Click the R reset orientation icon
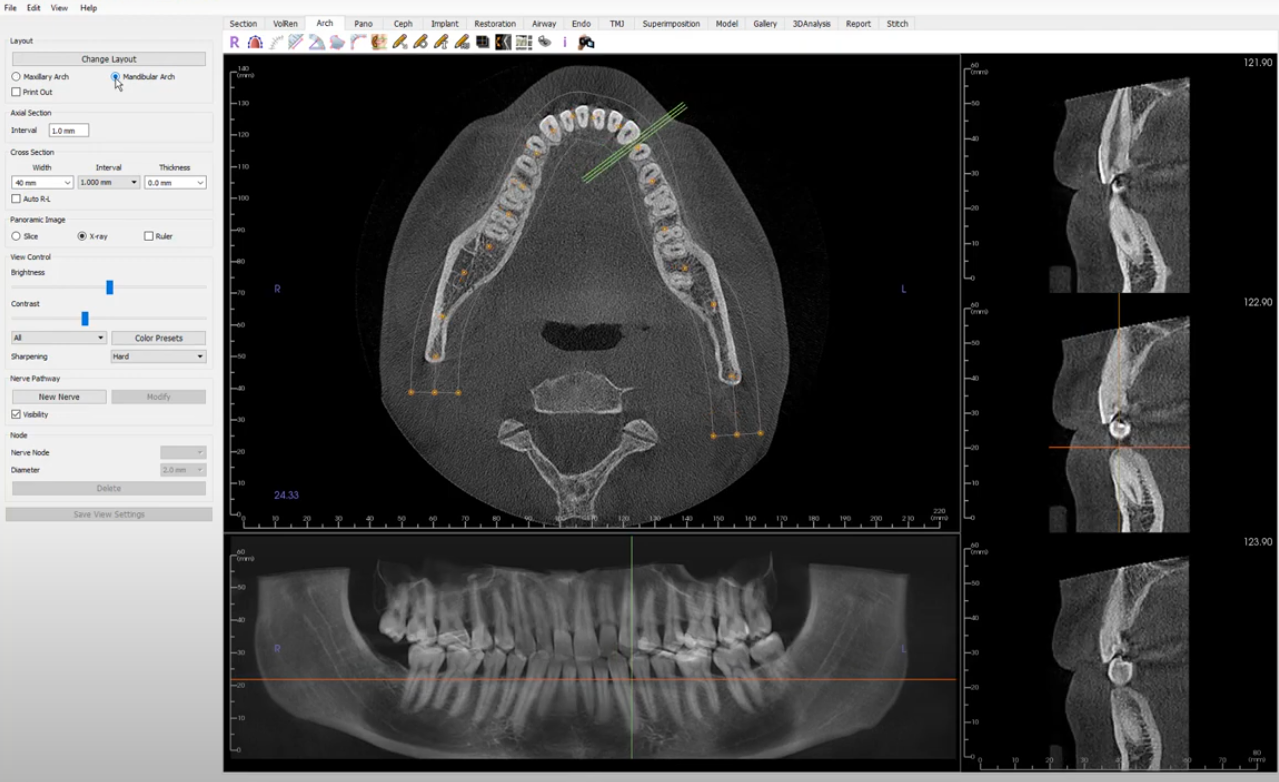The height and width of the screenshot is (782, 1279). point(234,42)
